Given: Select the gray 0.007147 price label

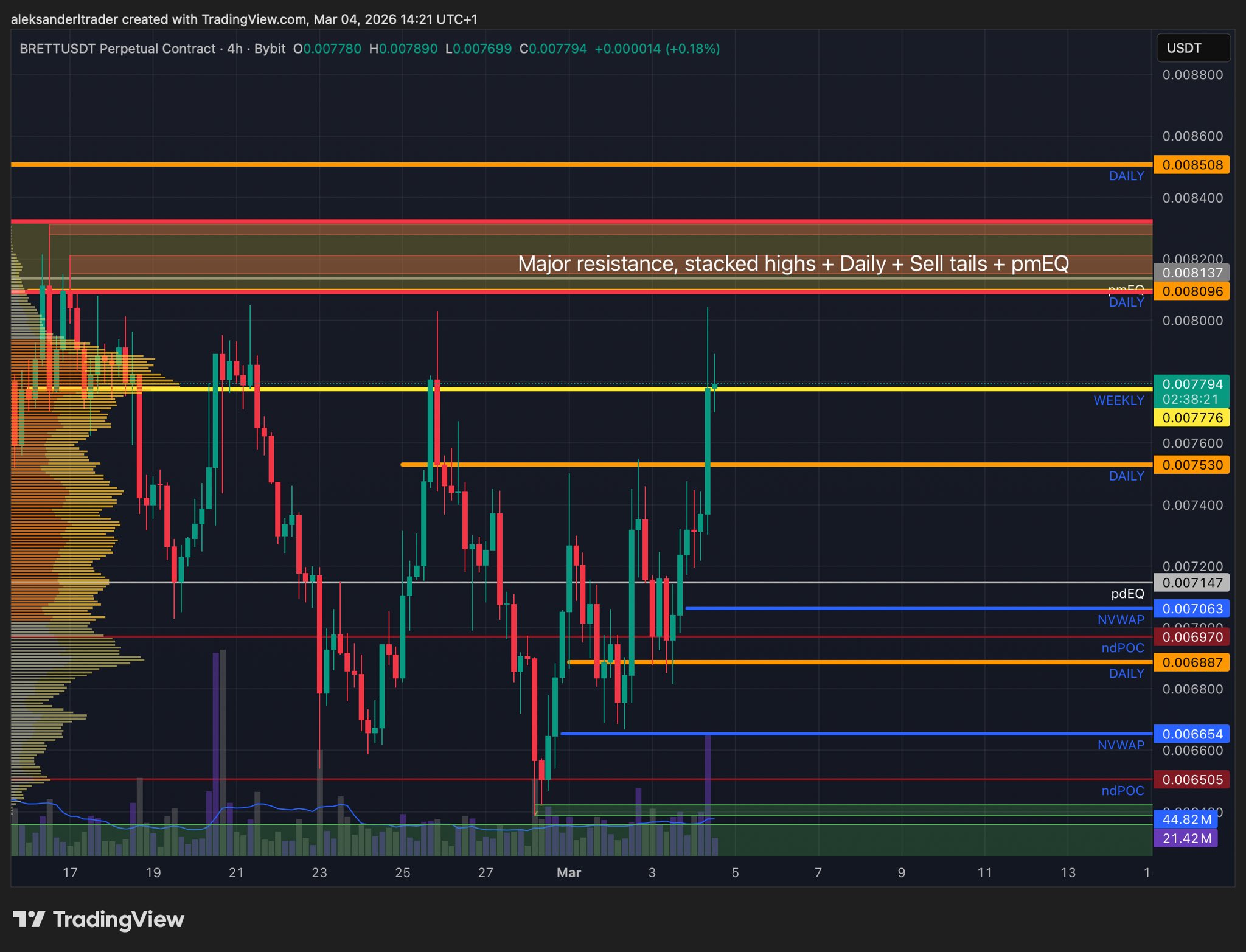Looking at the screenshot, I should tap(1192, 583).
